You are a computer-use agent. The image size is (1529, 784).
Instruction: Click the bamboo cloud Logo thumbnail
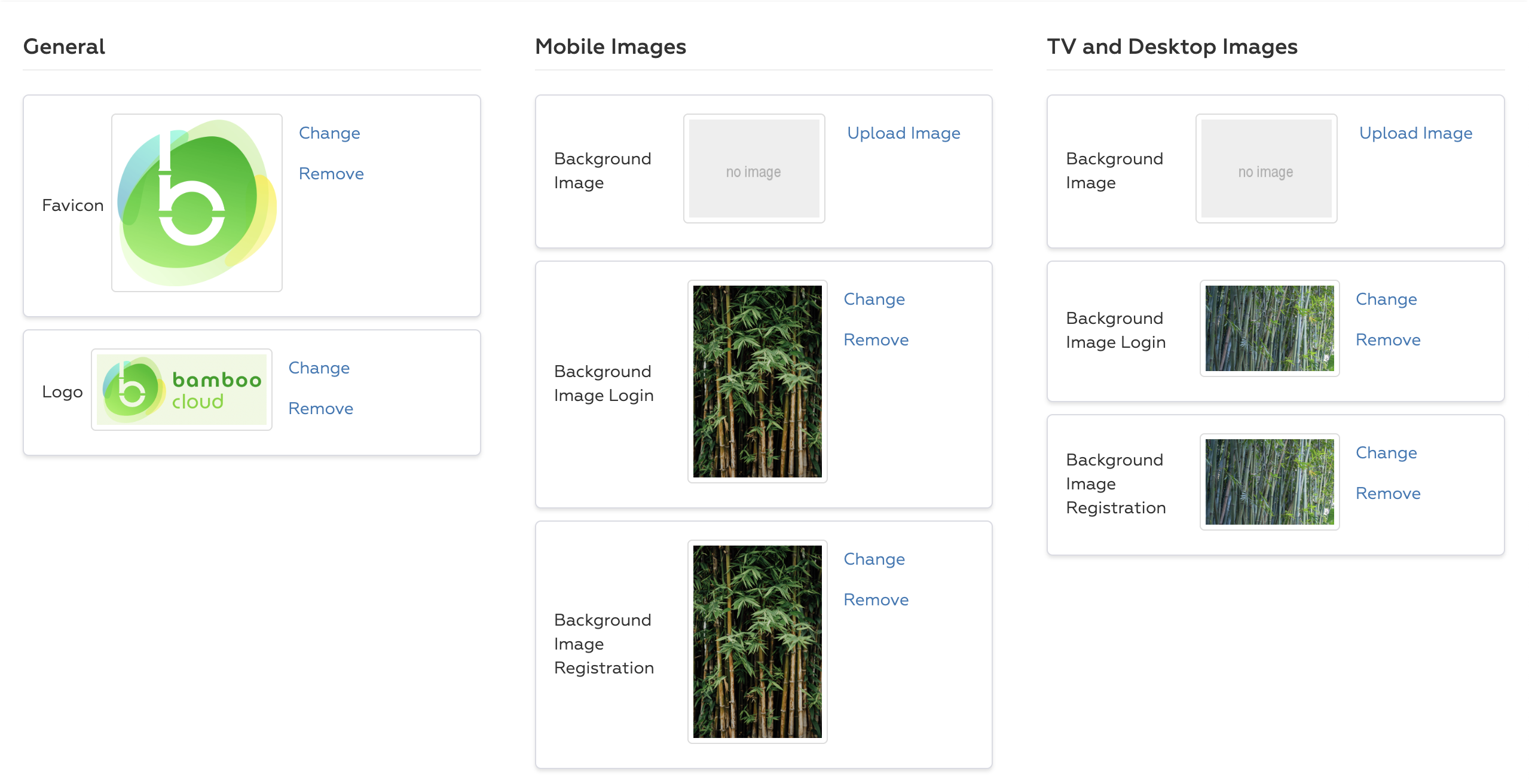pos(182,390)
